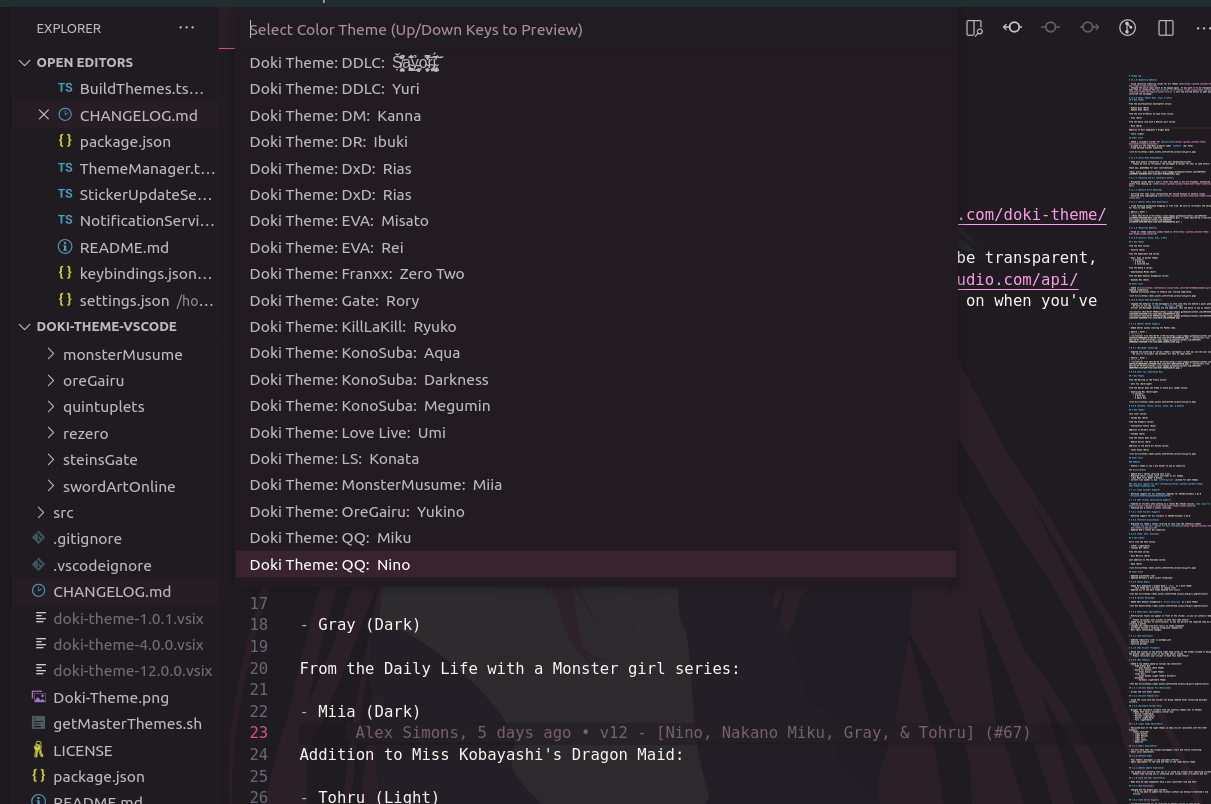
Task: Select Doki Theme: DDLC: Yuri
Action: 596,88
